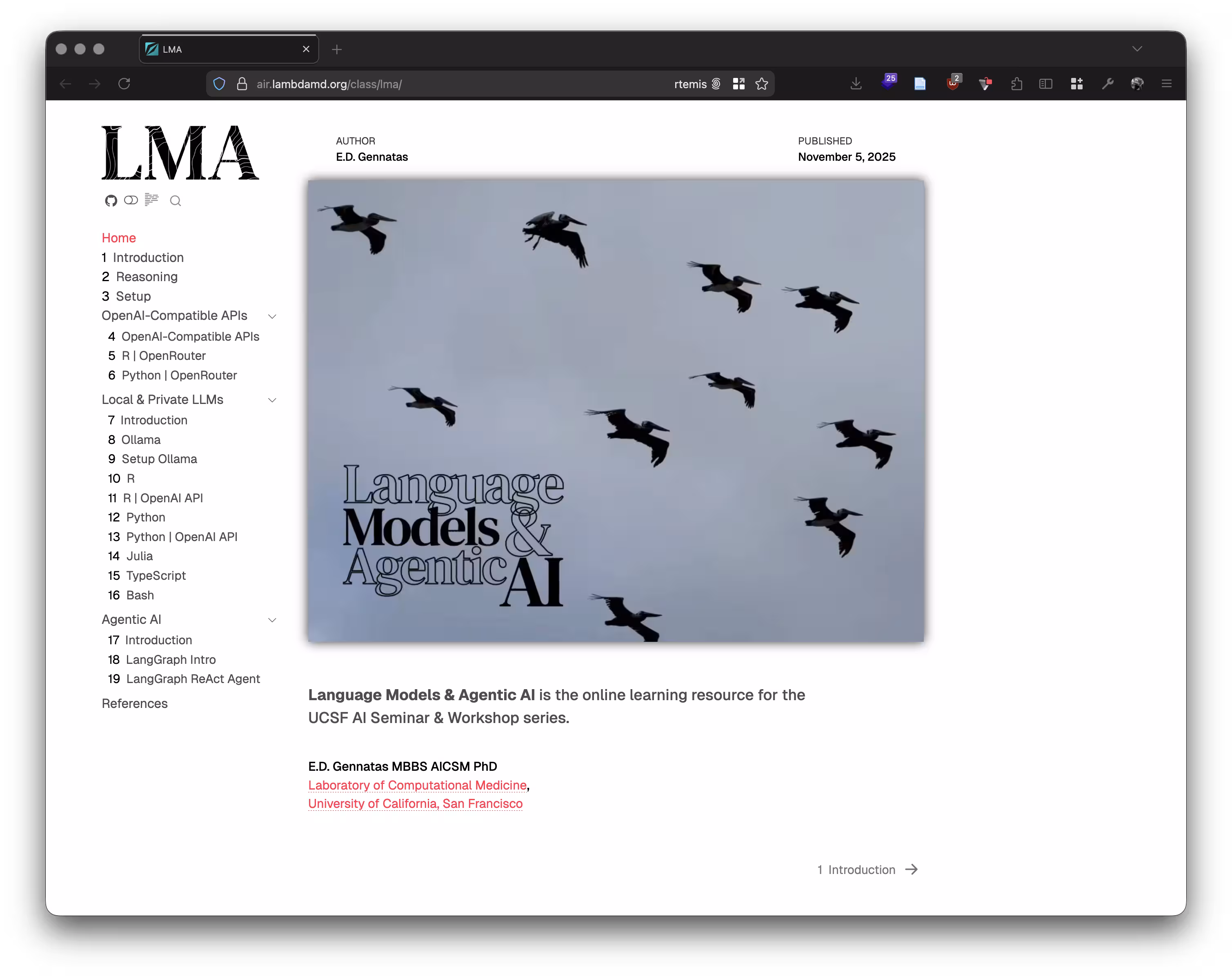Open site search magnifier icon
This screenshot has width=1232, height=976.
[176, 200]
